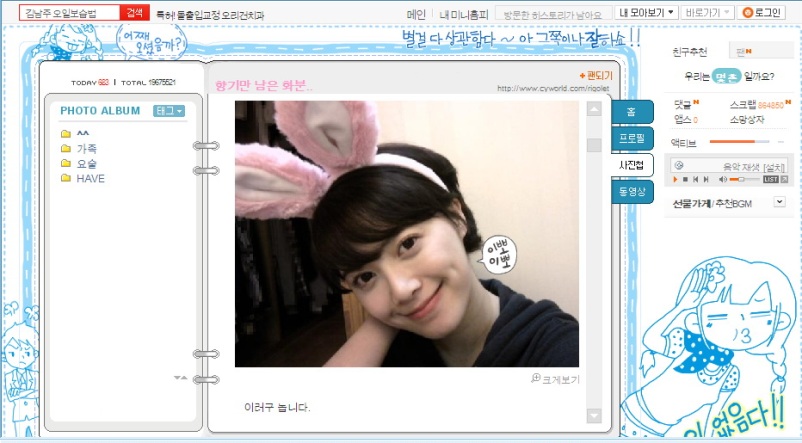This screenshot has height=443, width=802.
Task: Click the 로그인 button
Action: pyautogui.click(x=761, y=12)
